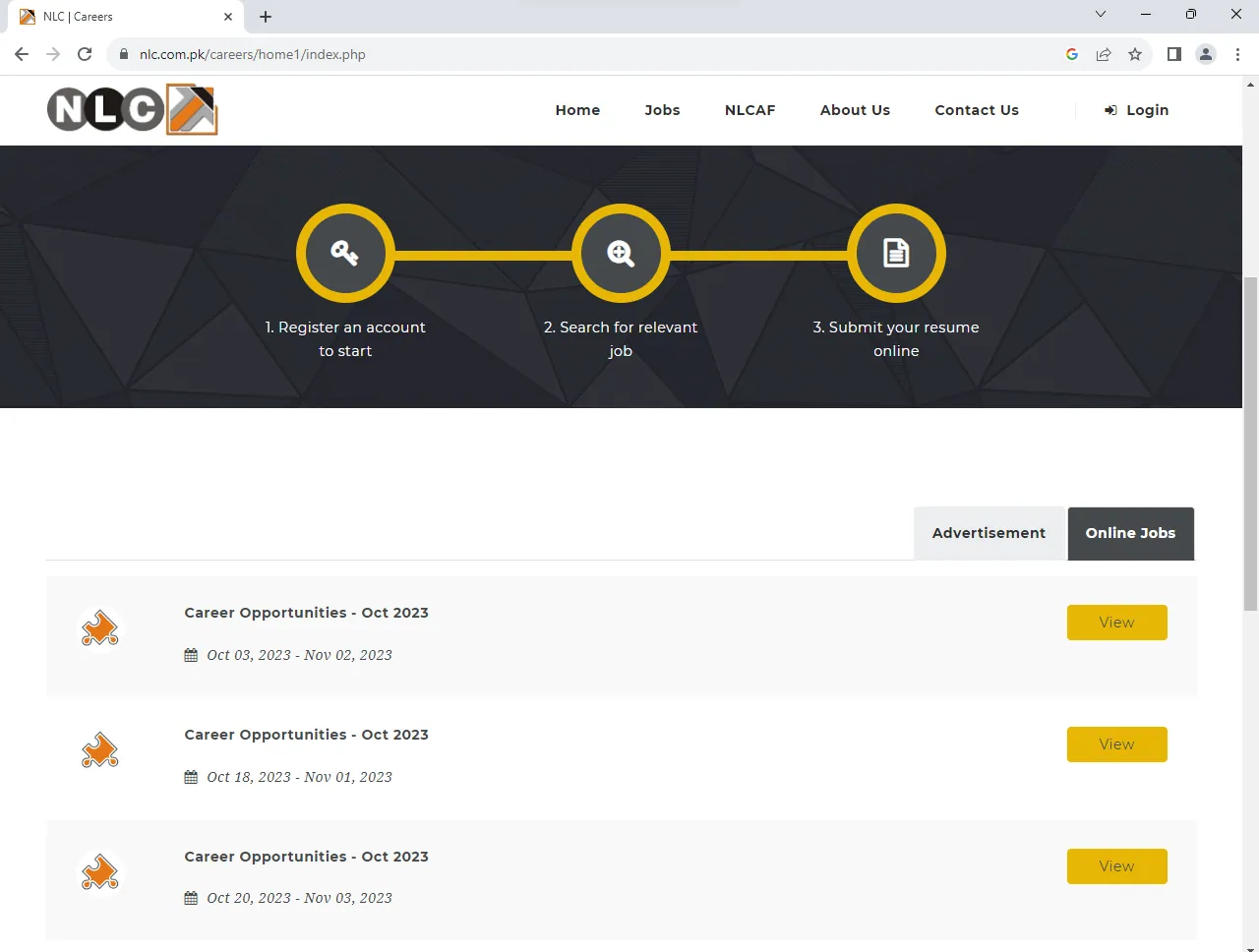This screenshot has width=1259, height=952.
Task: Open Chrome three-dot menu
Action: (x=1237, y=54)
